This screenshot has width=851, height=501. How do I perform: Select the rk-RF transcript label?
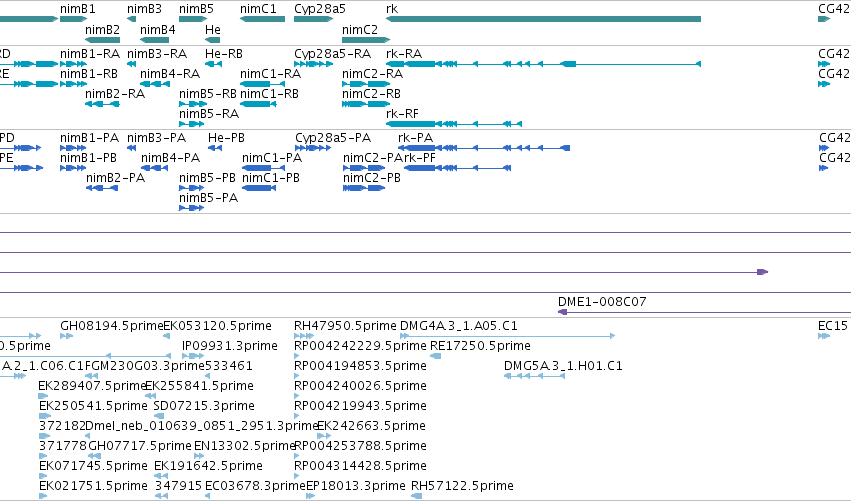tap(402, 114)
